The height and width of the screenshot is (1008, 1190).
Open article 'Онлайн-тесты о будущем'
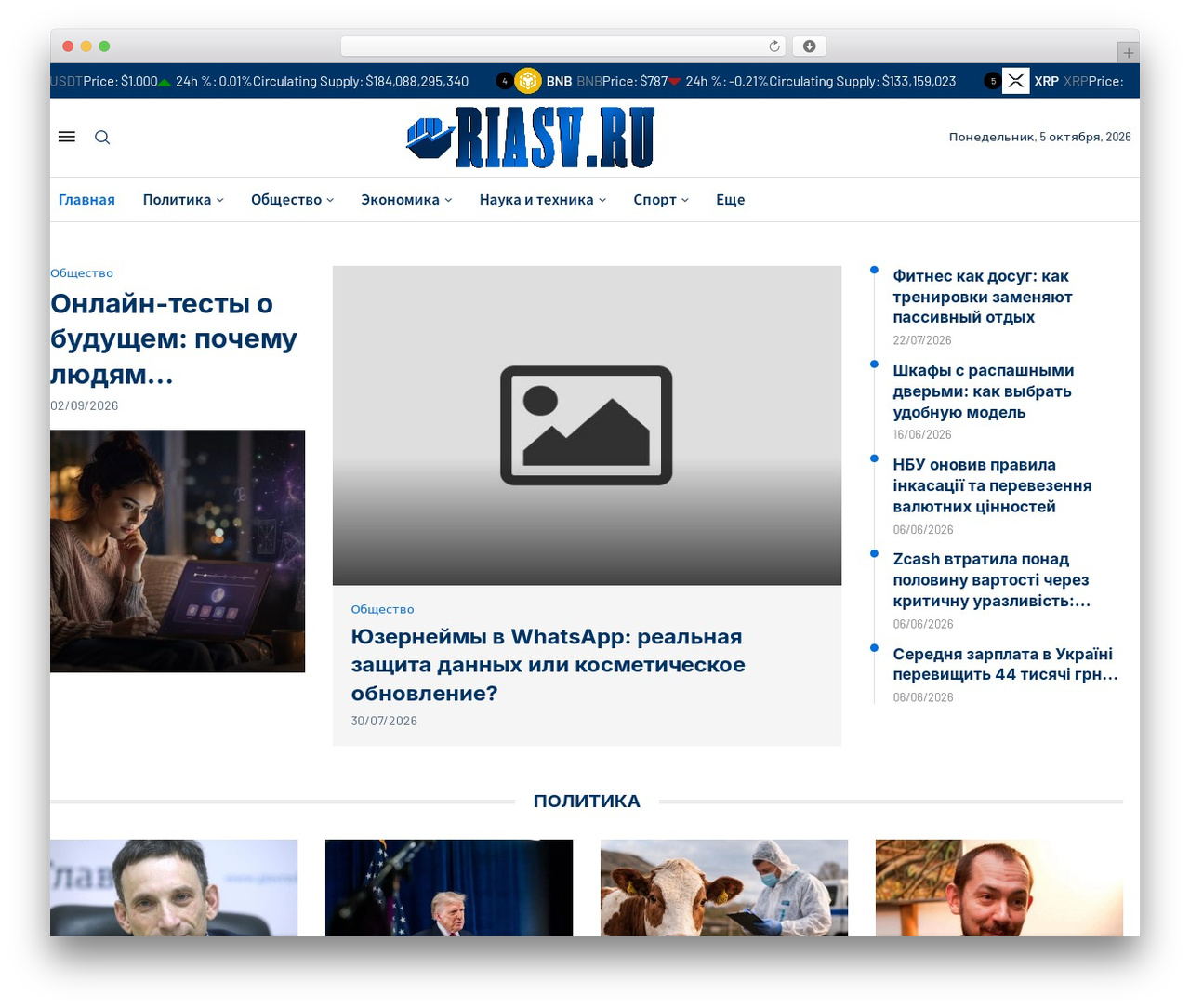tap(174, 339)
